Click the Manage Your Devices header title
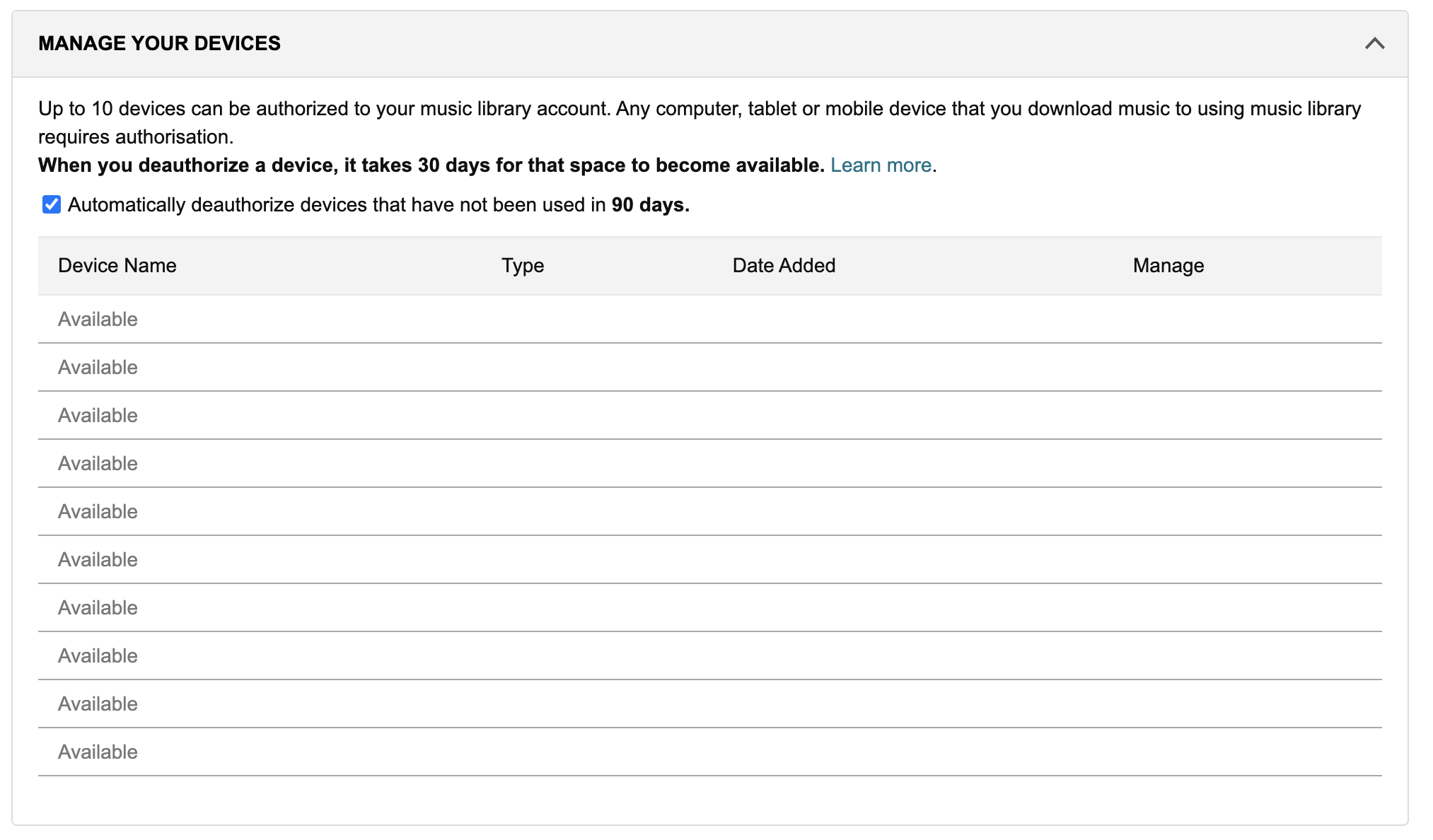Image resolution: width=1433 pixels, height=840 pixels. (159, 44)
